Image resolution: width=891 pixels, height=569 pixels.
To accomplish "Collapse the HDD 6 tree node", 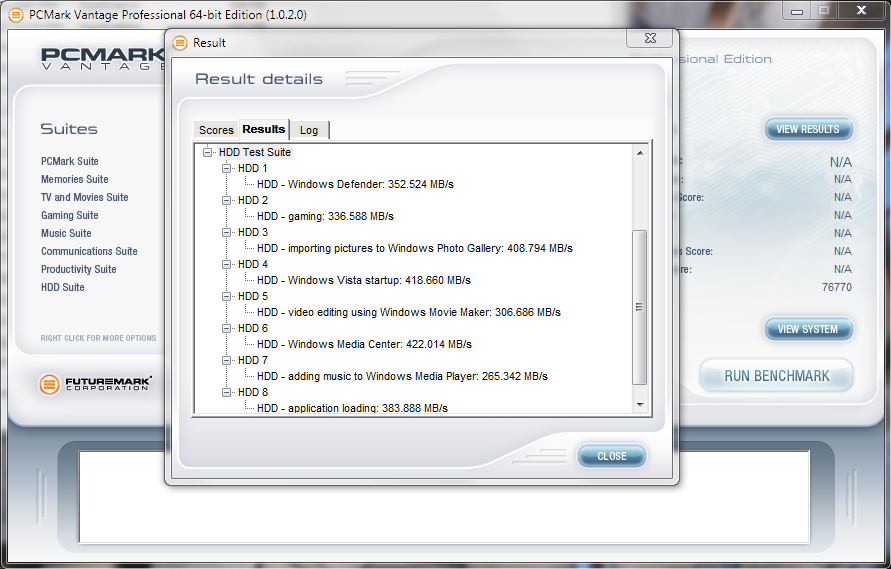I will (x=227, y=329).
